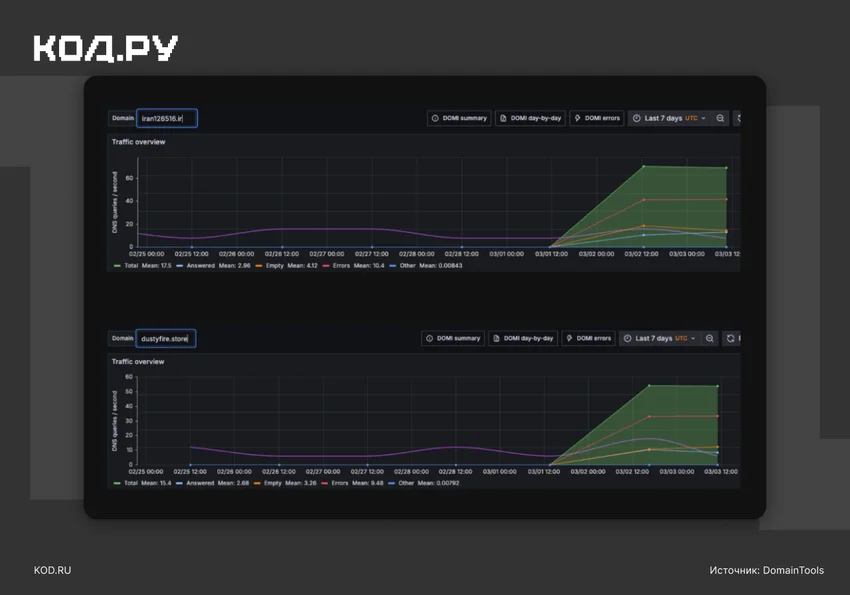Viewport: 850px width, 595px height.
Task: Click the KOD.RU footer text
Action: [53, 570]
